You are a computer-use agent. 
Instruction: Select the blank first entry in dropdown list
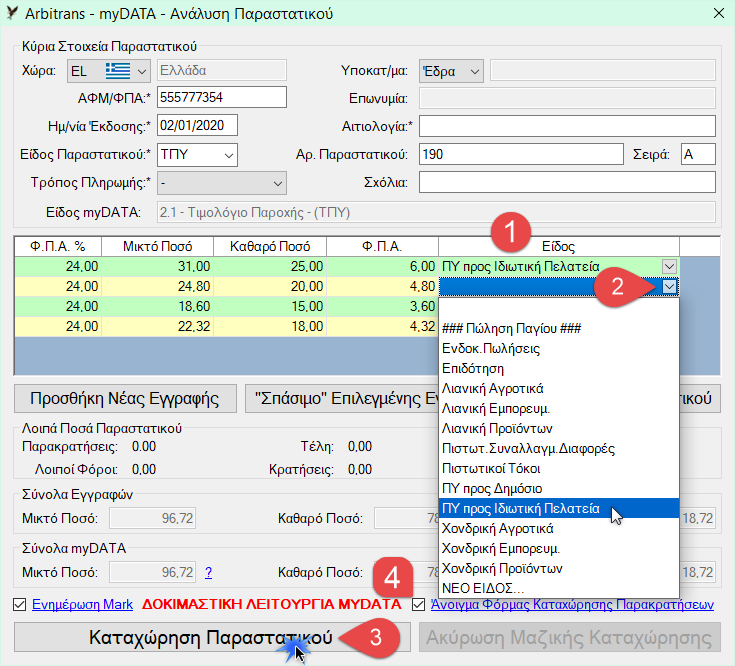click(559, 308)
